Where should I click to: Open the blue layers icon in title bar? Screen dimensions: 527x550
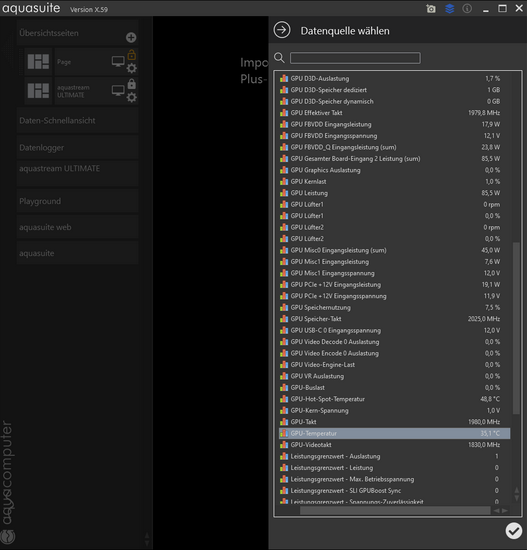(x=449, y=8)
